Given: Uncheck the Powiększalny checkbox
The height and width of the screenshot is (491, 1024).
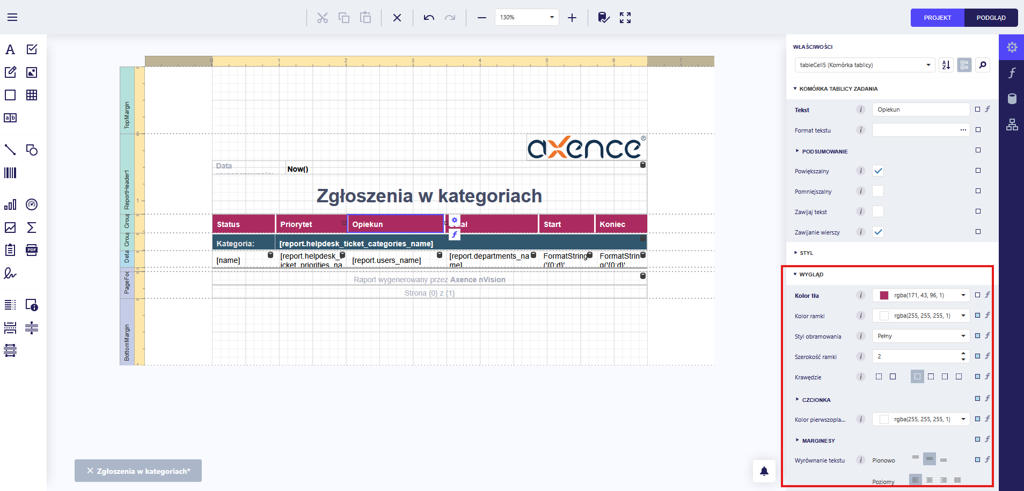Looking at the screenshot, I should [878, 171].
